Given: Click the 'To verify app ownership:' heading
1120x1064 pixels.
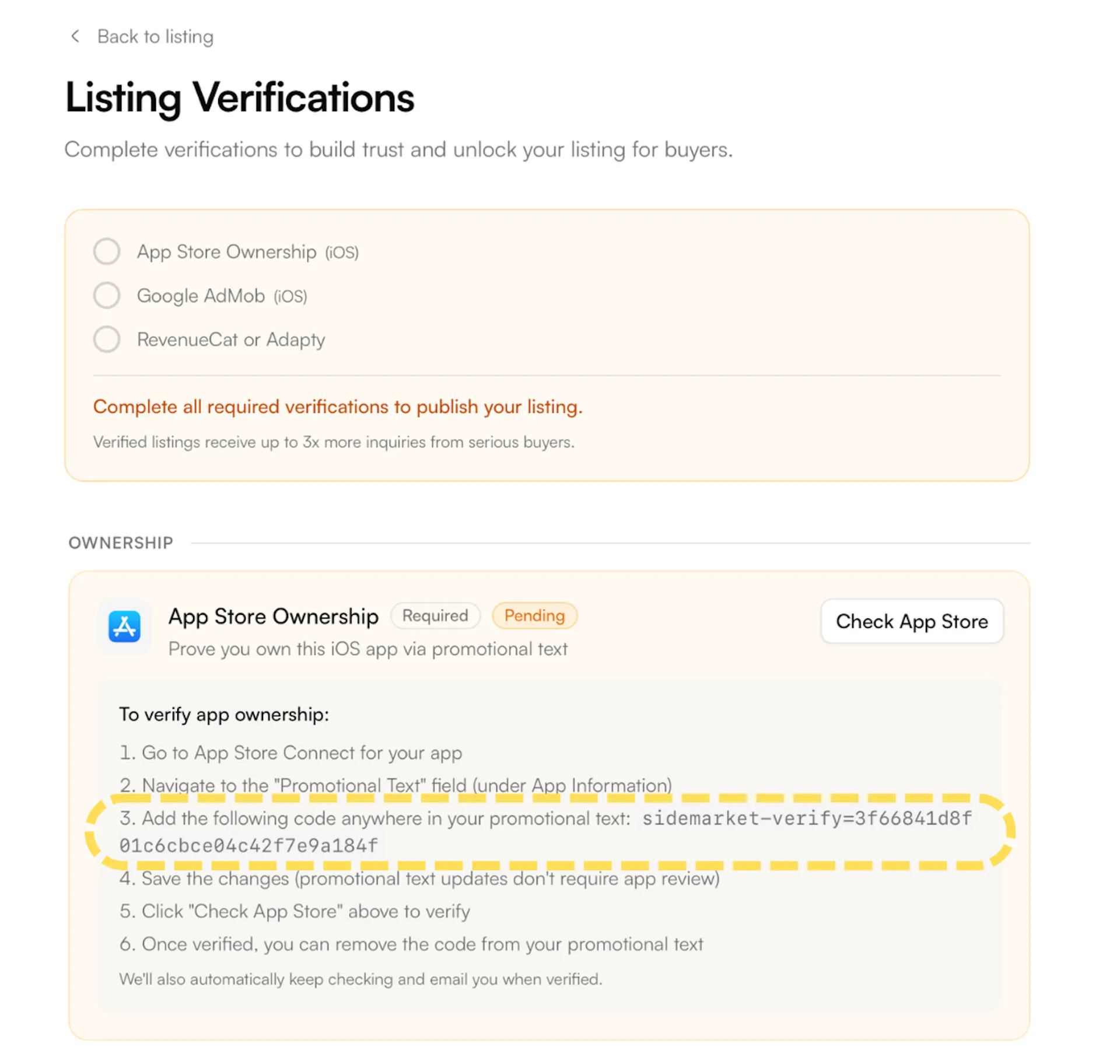Looking at the screenshot, I should click(x=224, y=714).
